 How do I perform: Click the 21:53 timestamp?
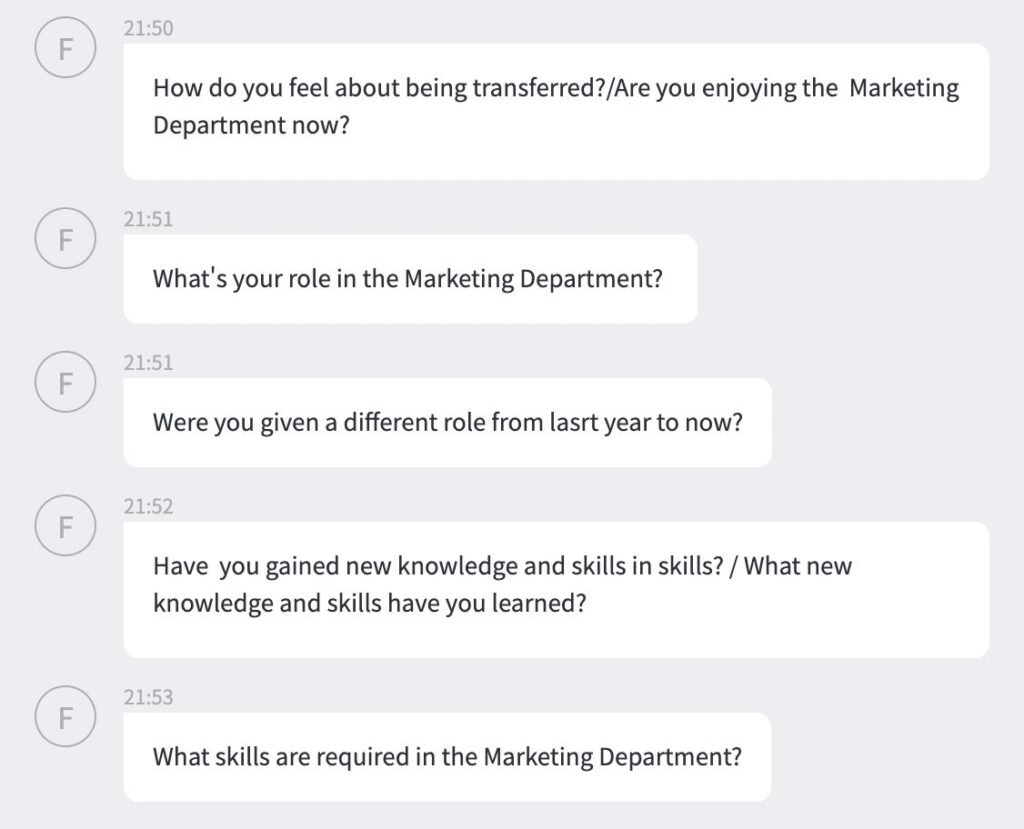pyautogui.click(x=149, y=698)
